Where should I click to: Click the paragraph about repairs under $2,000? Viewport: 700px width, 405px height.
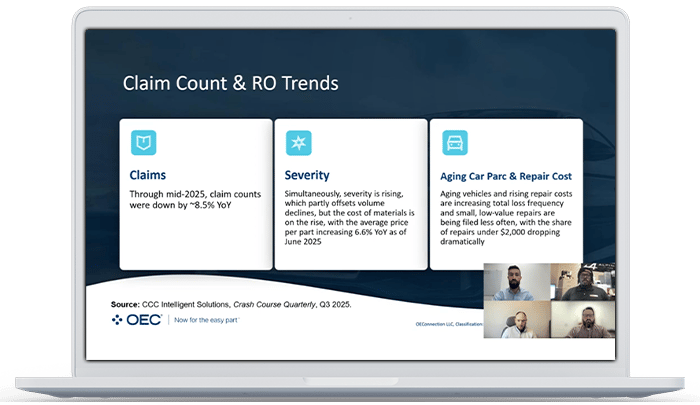(x=506, y=217)
